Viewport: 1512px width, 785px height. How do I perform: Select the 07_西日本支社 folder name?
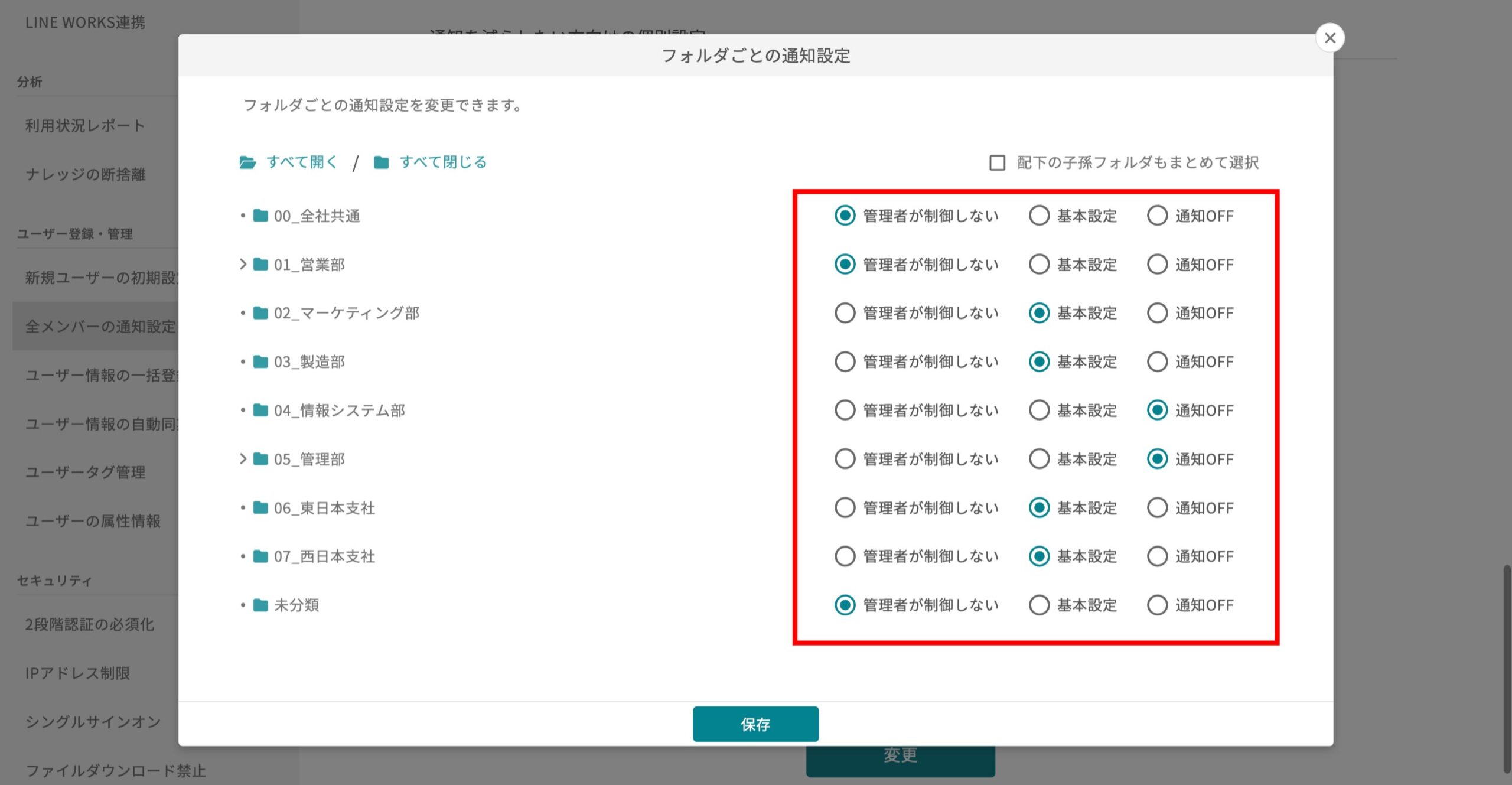324,556
